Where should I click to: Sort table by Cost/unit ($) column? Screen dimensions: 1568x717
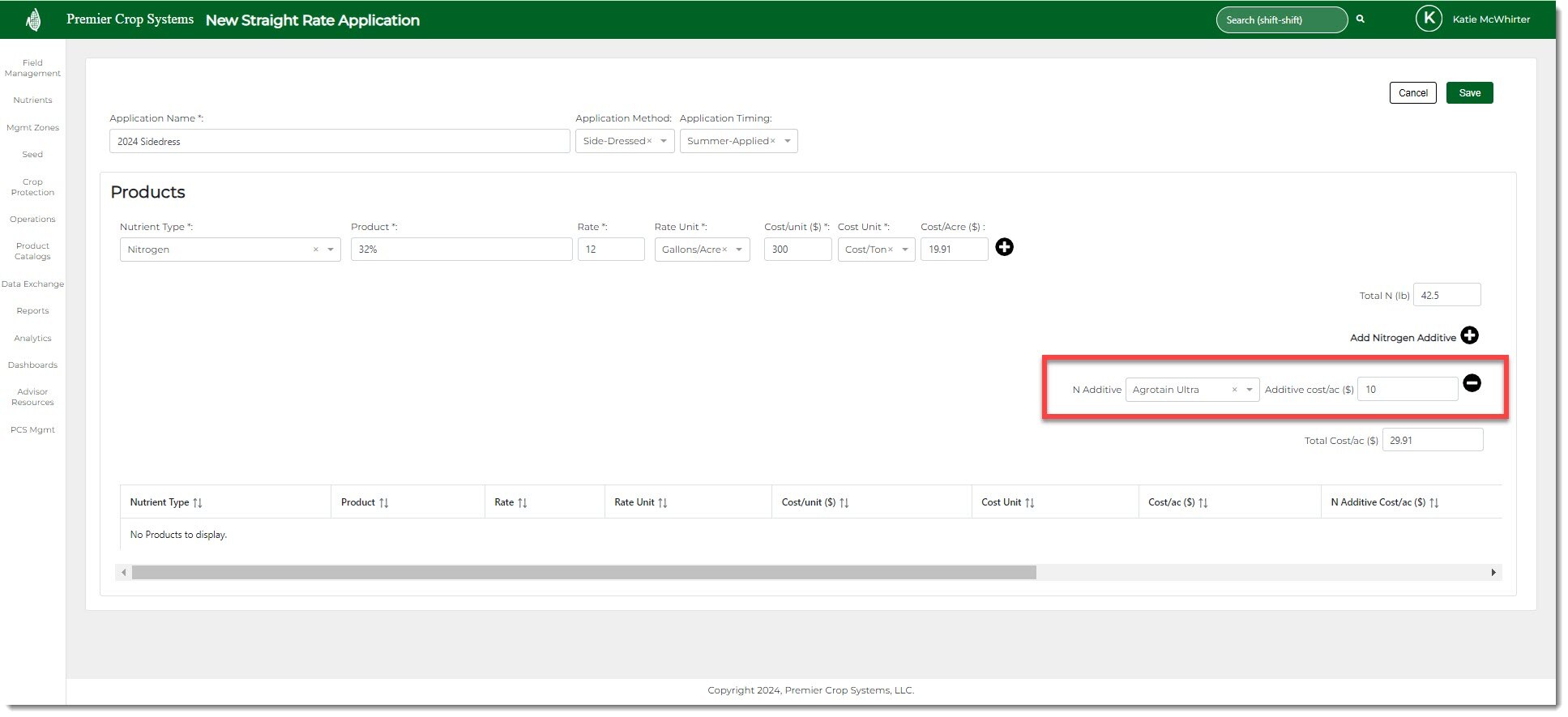[x=844, y=503]
